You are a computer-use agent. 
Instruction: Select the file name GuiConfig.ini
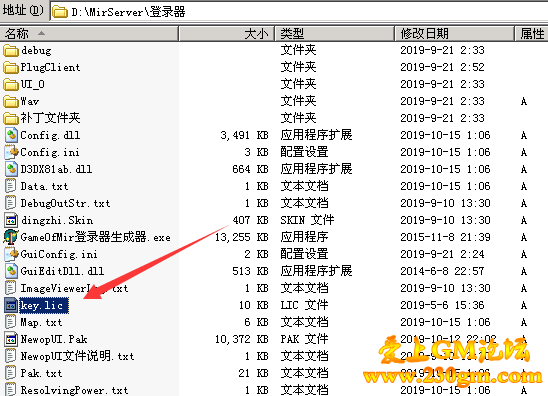click(59, 254)
